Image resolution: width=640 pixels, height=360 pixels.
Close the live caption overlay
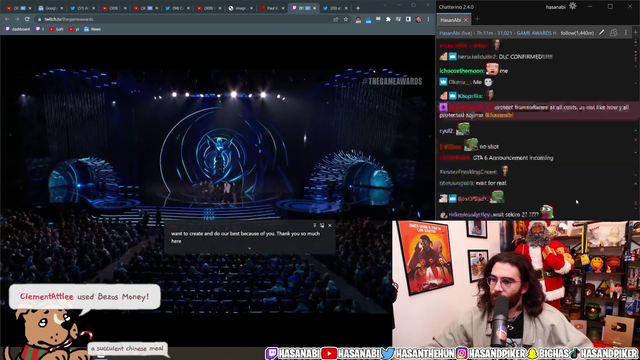coord(330,225)
